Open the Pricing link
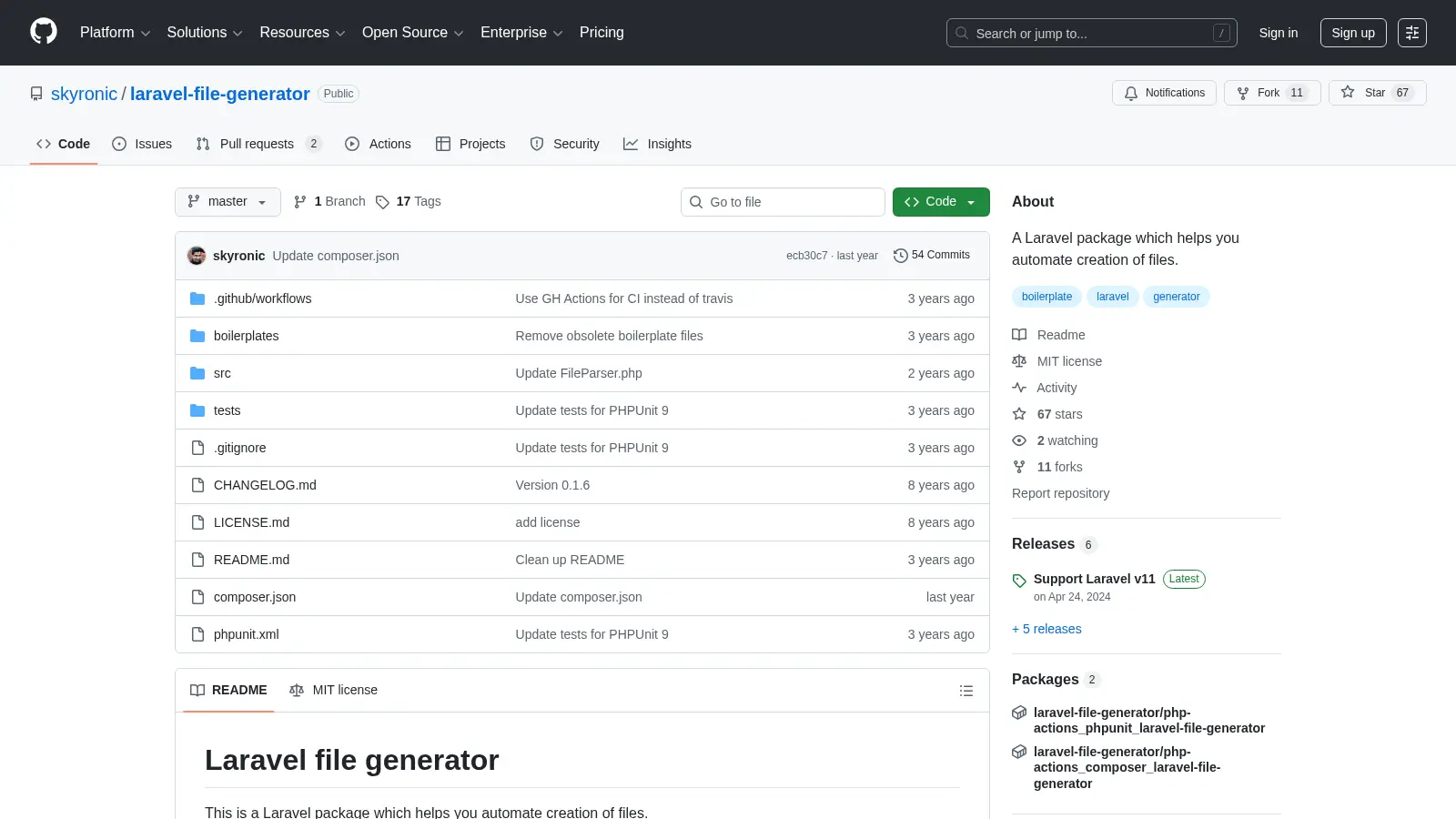This screenshot has height=819, width=1456. (x=602, y=33)
